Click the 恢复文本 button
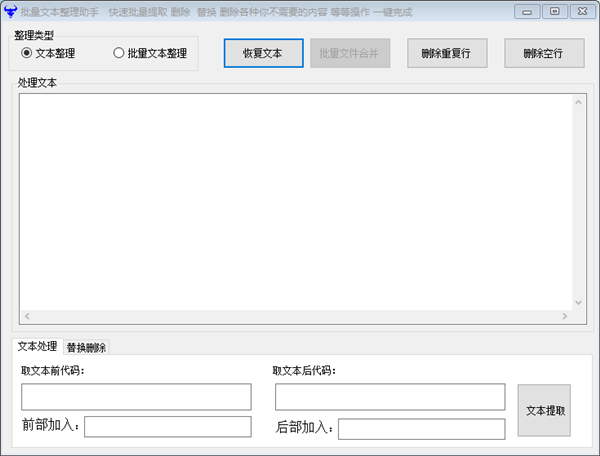600x456 pixels. (x=263, y=54)
